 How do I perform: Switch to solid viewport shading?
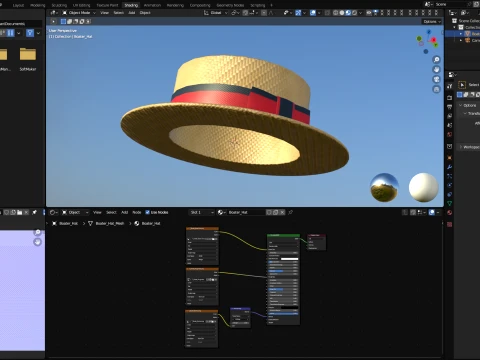342,13
